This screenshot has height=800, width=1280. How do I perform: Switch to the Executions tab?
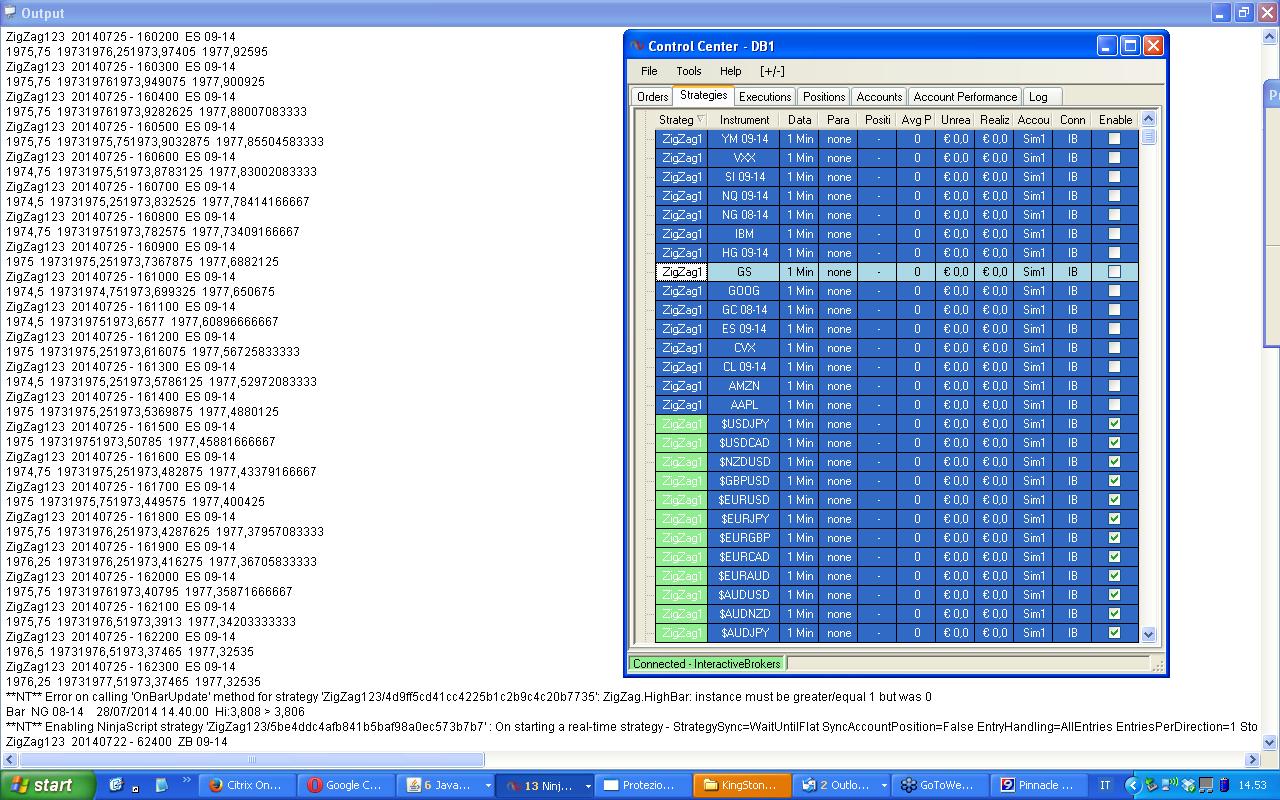[x=765, y=97]
